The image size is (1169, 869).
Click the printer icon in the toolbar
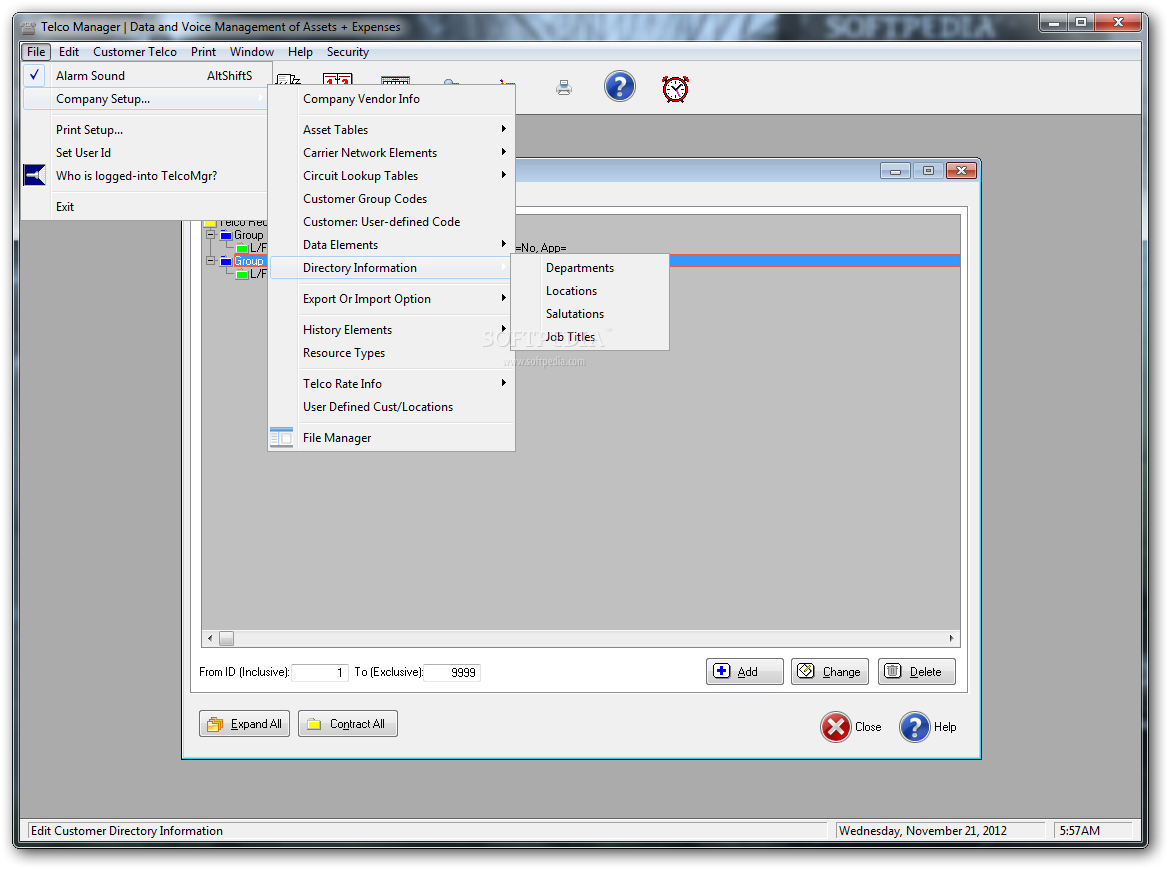pyautogui.click(x=564, y=88)
